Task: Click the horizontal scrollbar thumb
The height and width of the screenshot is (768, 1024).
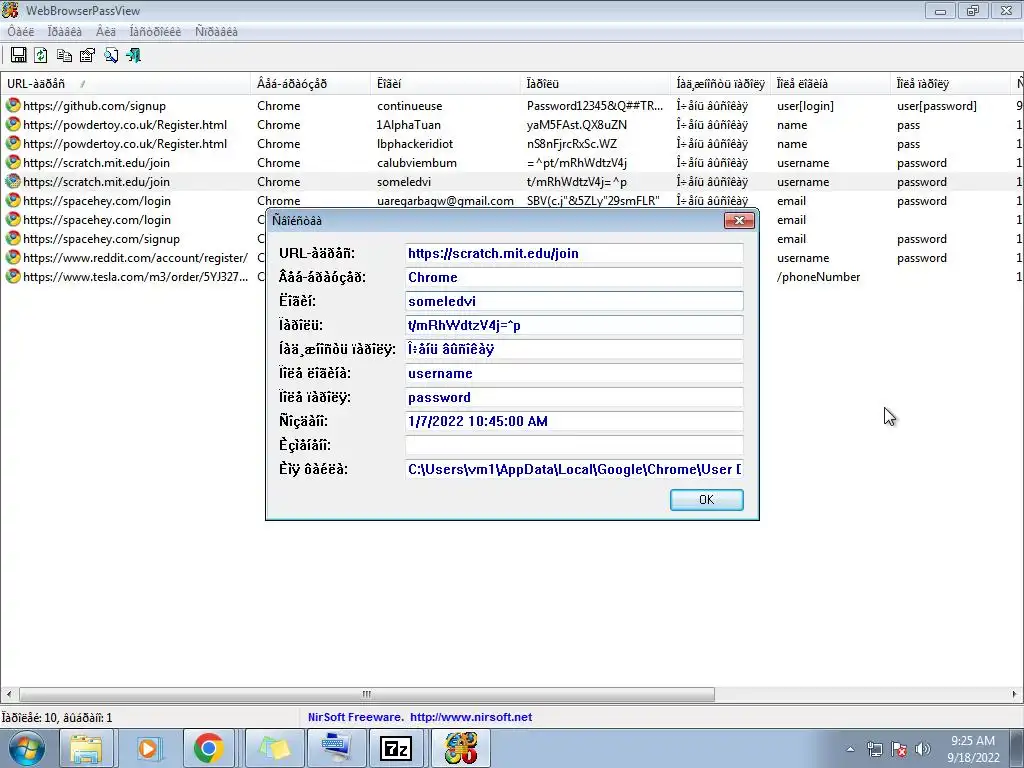Action: pos(367,694)
